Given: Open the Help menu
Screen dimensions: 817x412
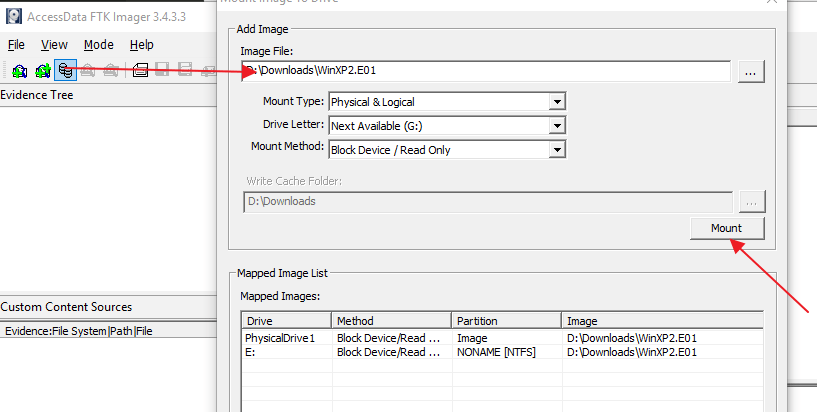Looking at the screenshot, I should coord(141,45).
